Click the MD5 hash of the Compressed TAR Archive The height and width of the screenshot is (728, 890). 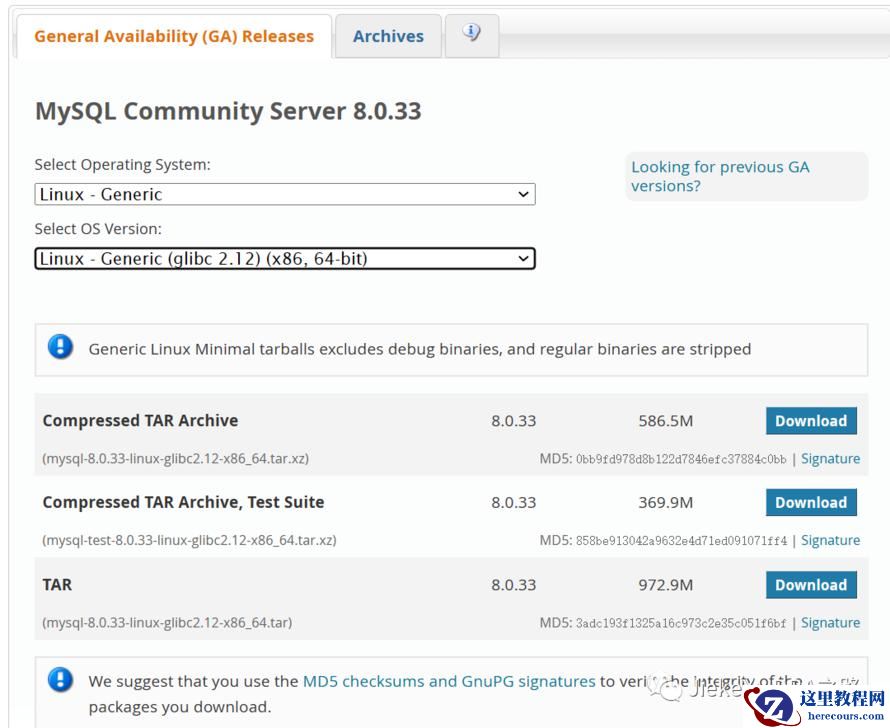click(x=681, y=459)
